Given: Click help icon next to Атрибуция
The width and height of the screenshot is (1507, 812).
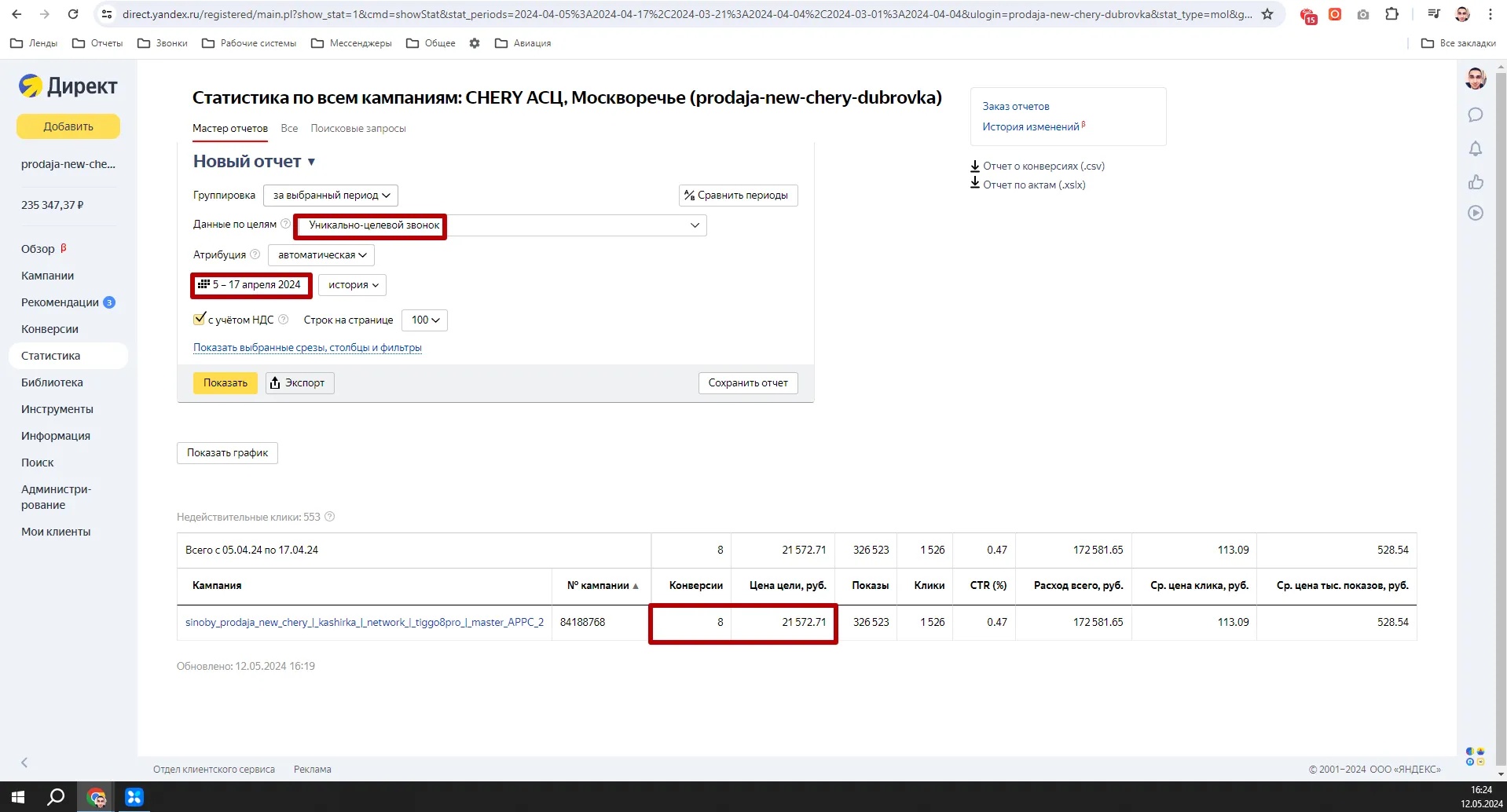Looking at the screenshot, I should point(255,254).
